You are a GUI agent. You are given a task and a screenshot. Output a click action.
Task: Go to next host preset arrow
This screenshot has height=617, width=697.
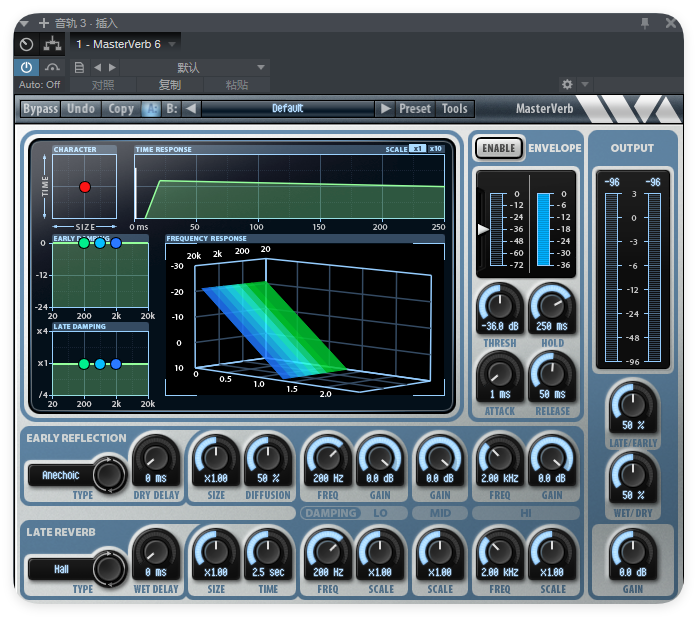pos(112,68)
